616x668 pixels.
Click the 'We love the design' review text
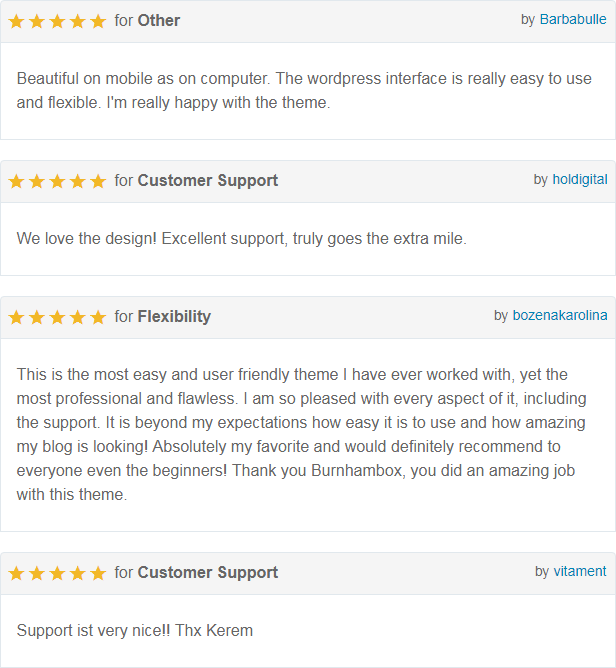[242, 239]
